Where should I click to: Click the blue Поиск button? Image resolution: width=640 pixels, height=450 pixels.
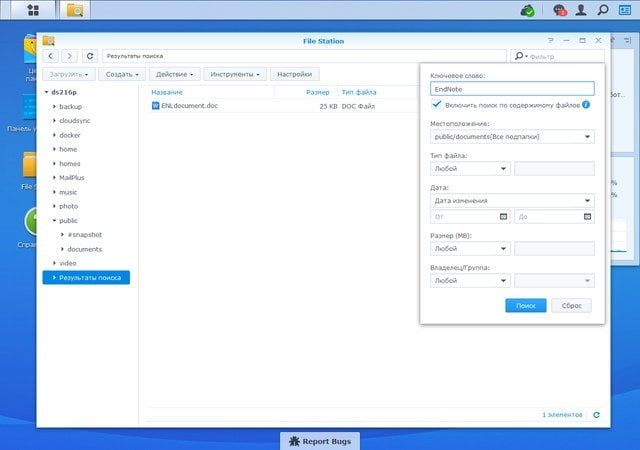click(525, 305)
